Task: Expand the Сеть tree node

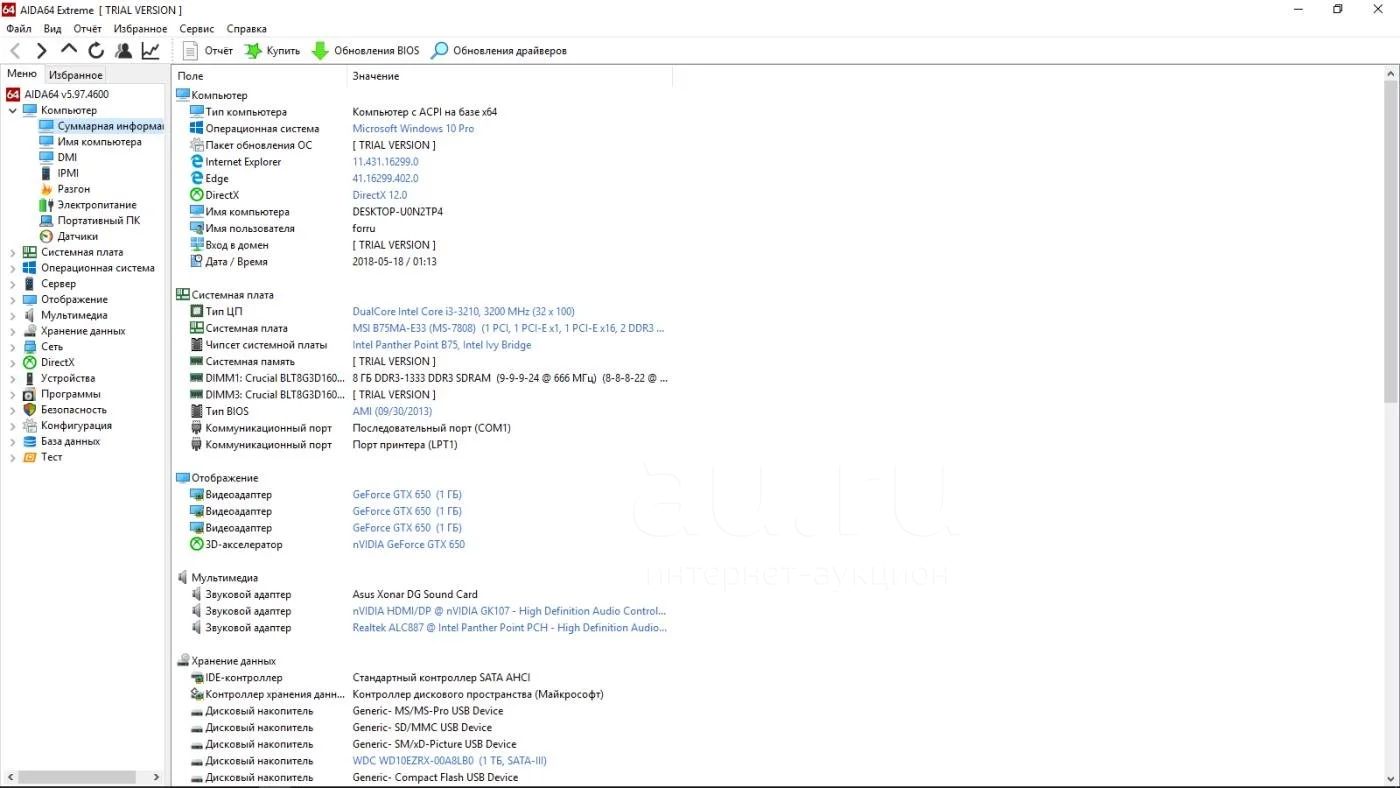Action: coord(13,347)
